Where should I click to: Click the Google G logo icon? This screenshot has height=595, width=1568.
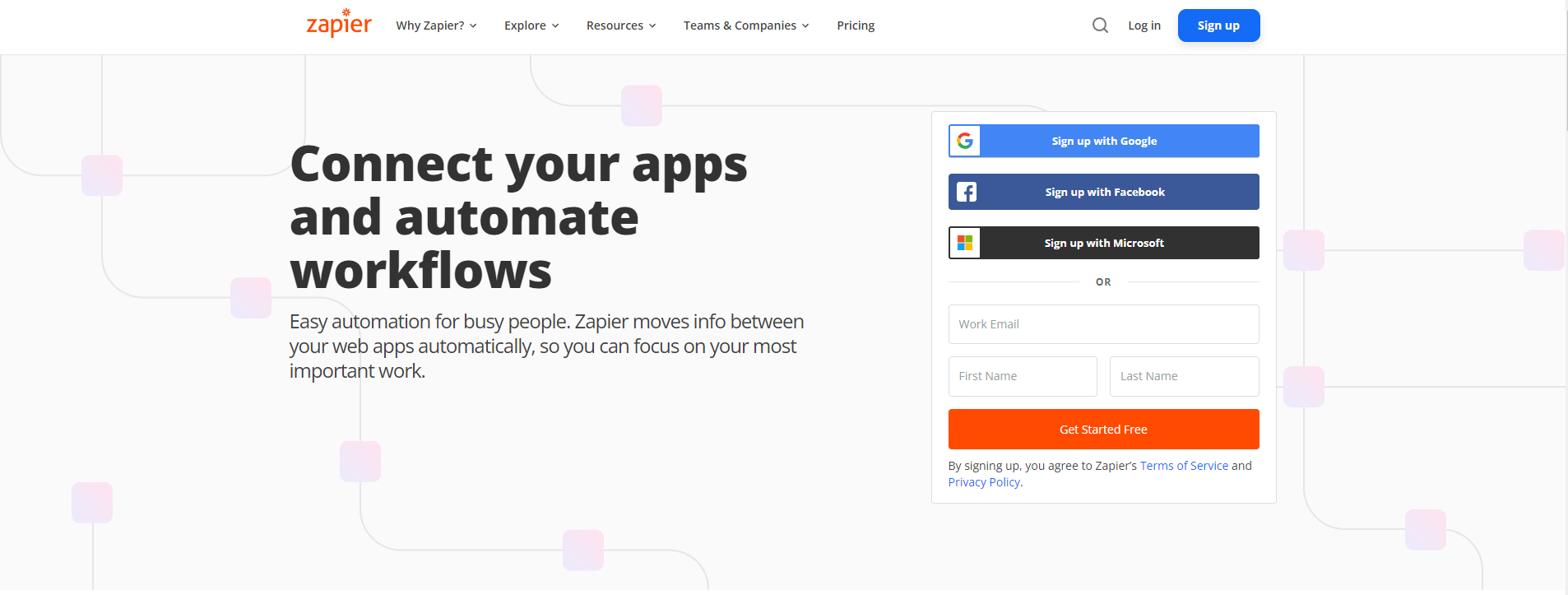coord(965,142)
